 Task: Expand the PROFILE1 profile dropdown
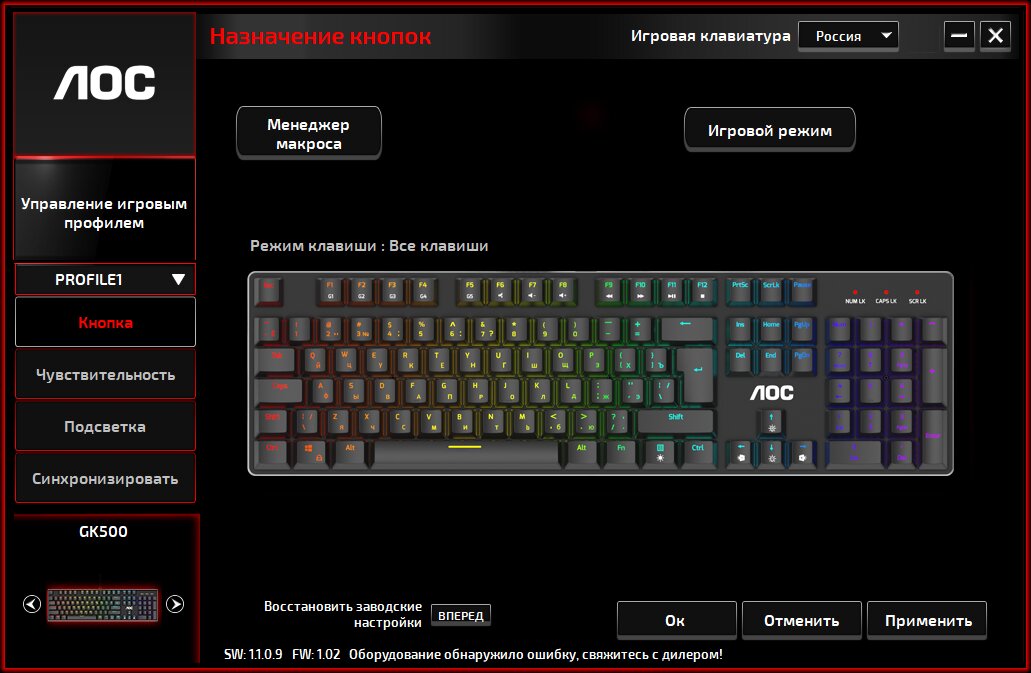[x=105, y=279]
